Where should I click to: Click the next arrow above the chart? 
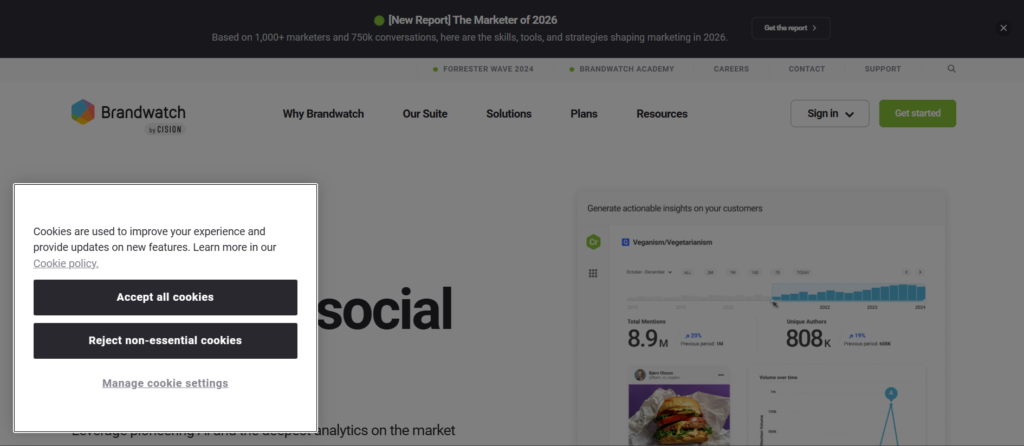coord(920,272)
